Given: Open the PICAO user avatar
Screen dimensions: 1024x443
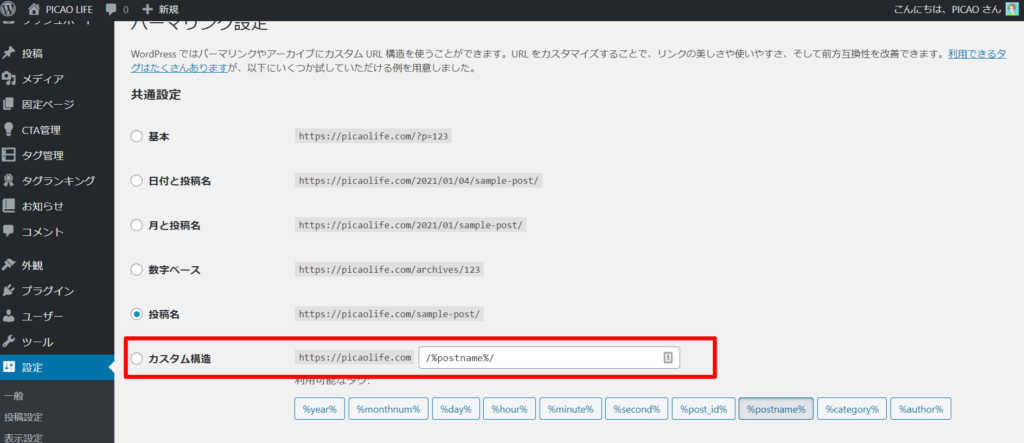Looking at the screenshot, I should tap(1011, 9).
